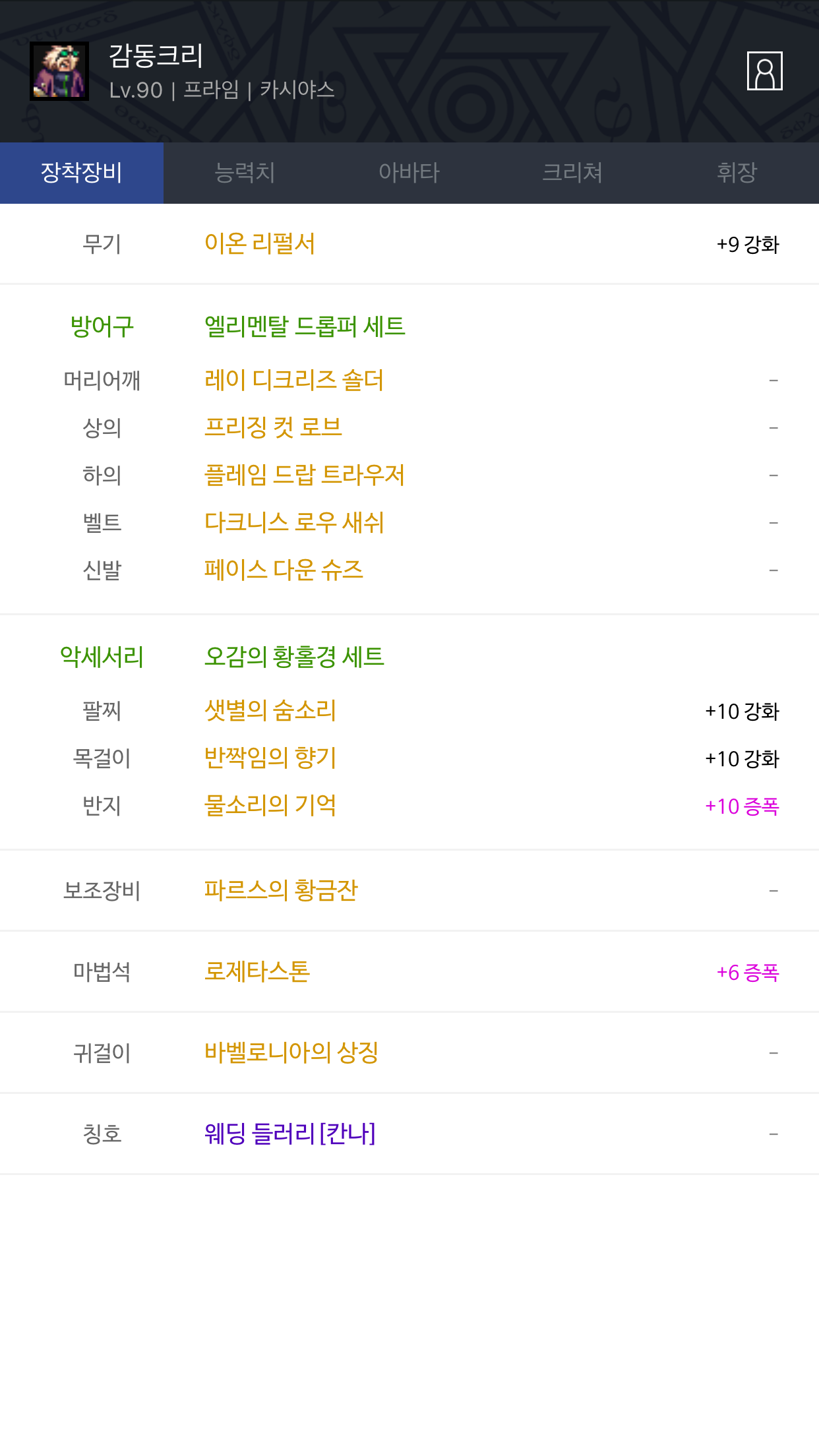Viewport: 819px width, 1456px height.
Task: Open the 오감의 황홀경 세트 accessory set
Action: tap(294, 657)
